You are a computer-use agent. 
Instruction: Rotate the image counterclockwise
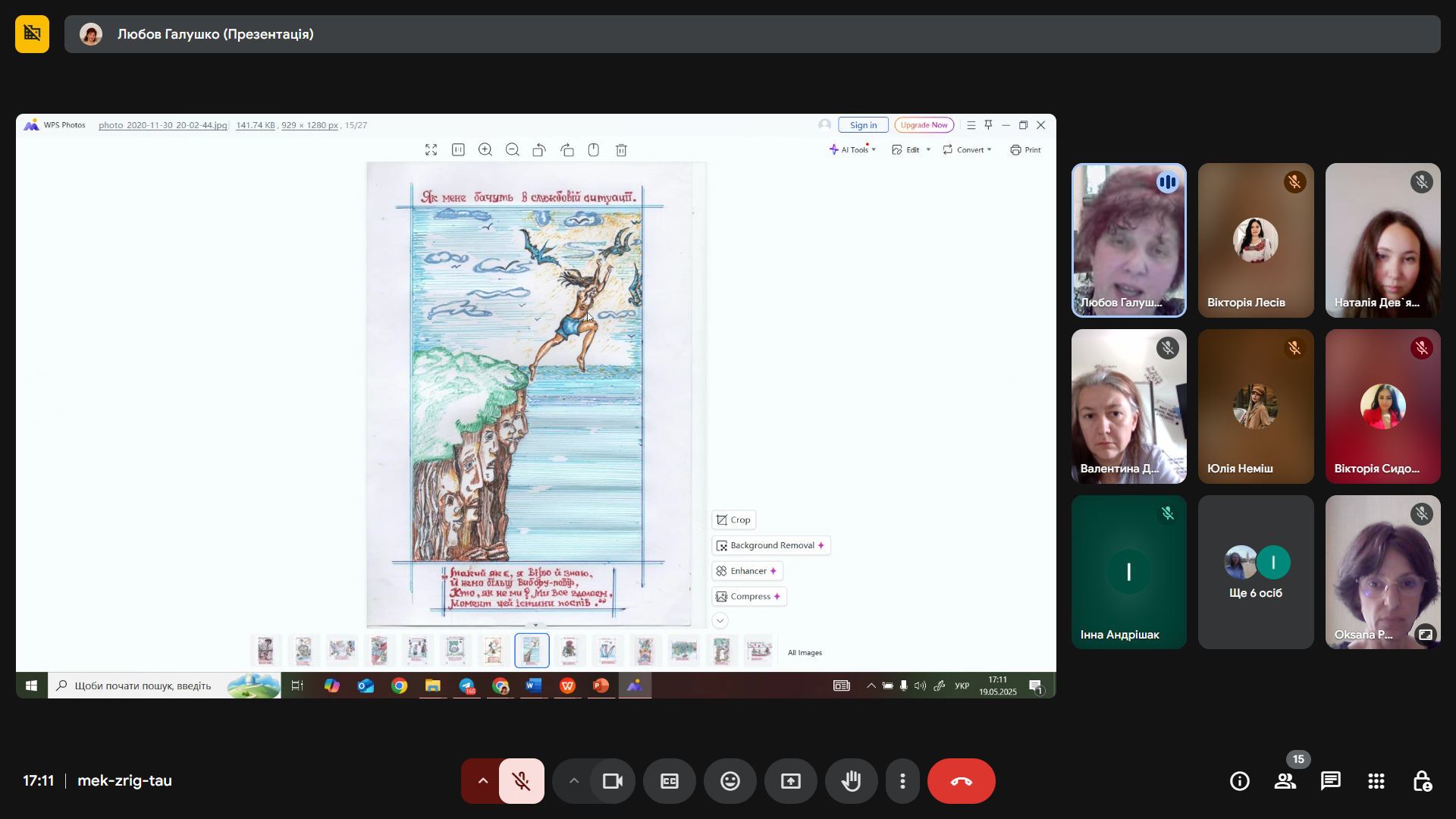click(x=539, y=150)
